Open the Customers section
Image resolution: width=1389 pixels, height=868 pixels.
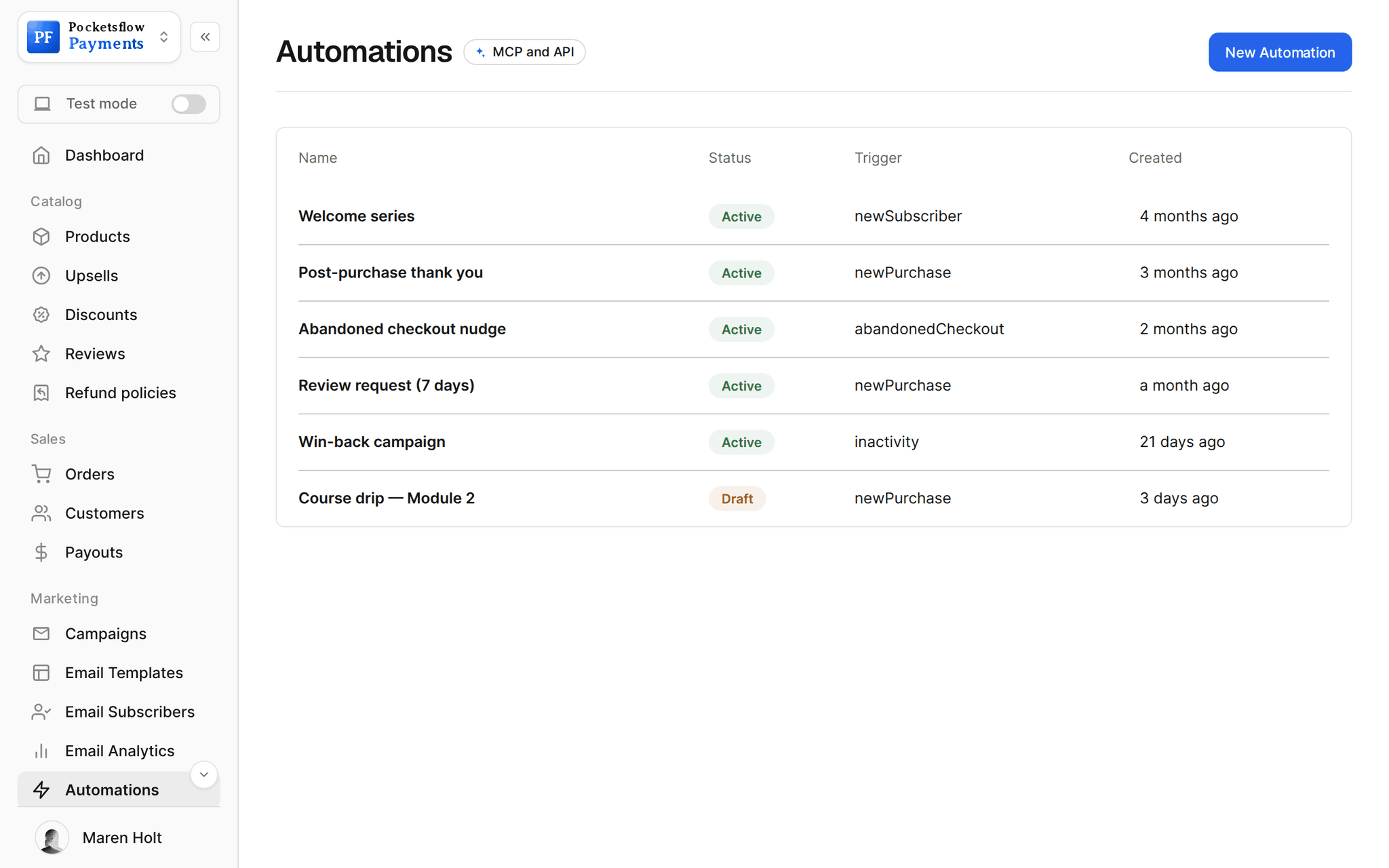[119, 513]
